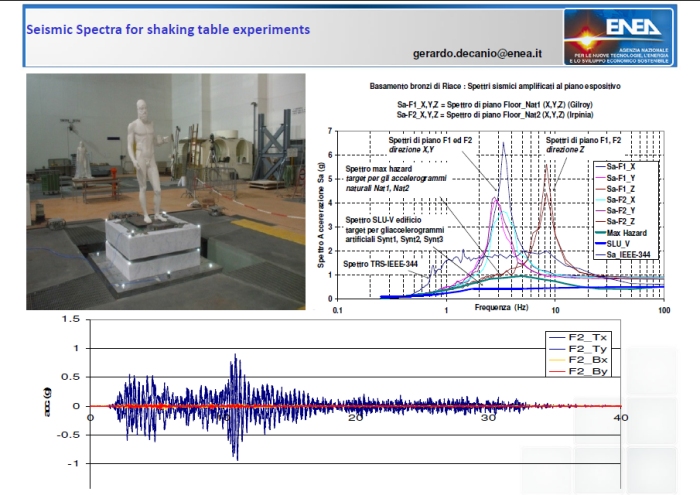Click the 'Frequenza (Hz)' axis label
The height and width of the screenshot is (495, 700).
[x=499, y=312]
